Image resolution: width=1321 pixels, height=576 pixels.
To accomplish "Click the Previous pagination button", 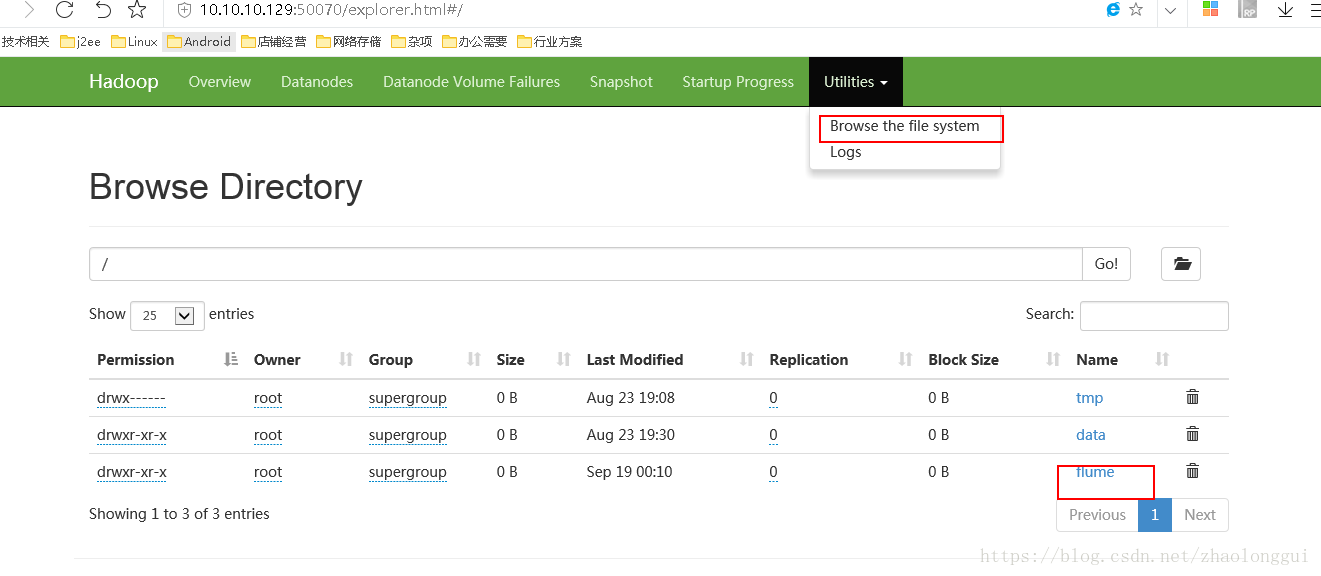I will coord(1097,515).
